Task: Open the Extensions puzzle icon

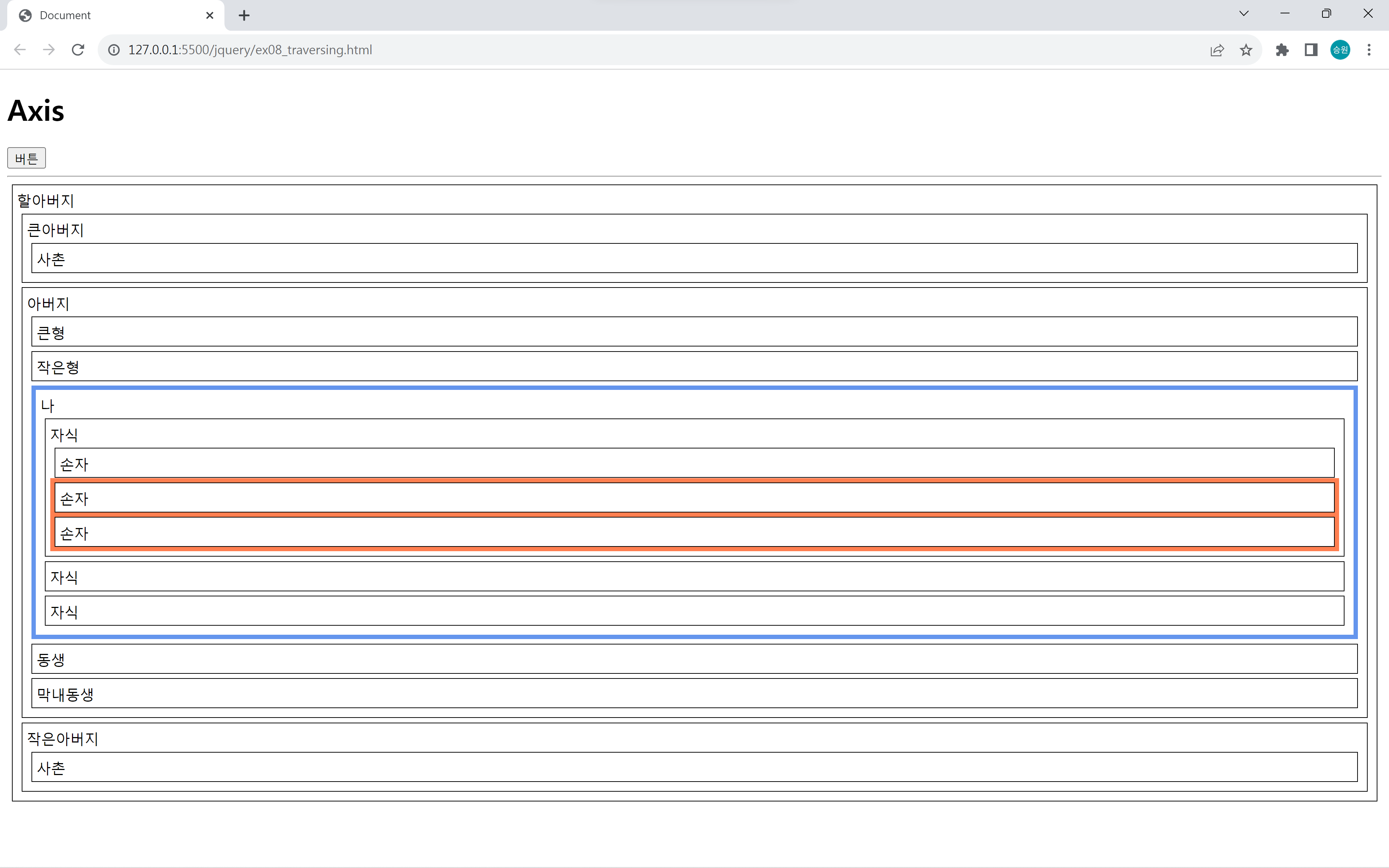Action: pos(1282,50)
